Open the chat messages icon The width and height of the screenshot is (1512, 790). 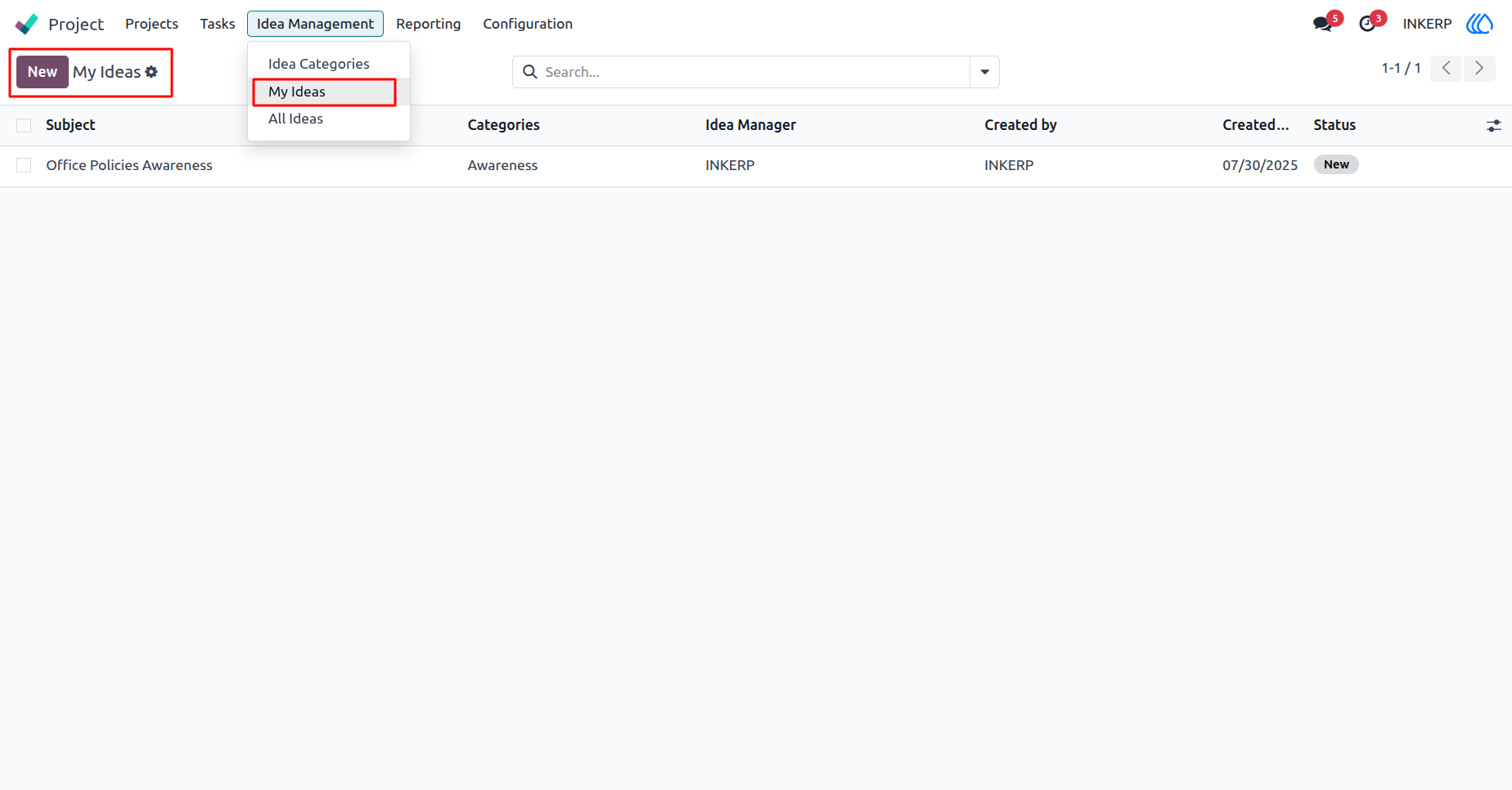pos(1322,24)
